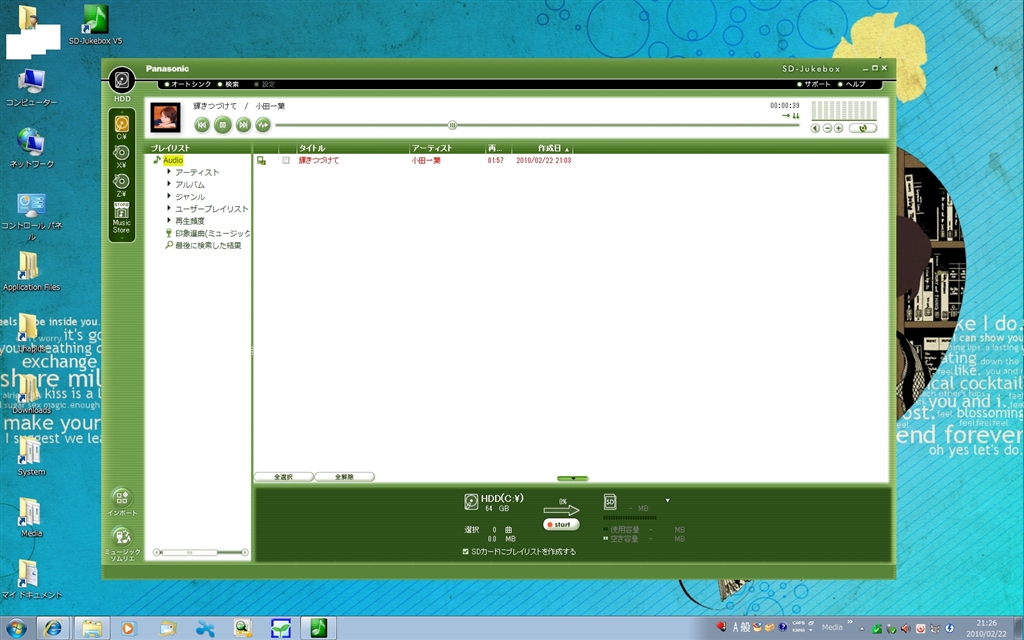Click the playback seek slider handle
The width and height of the screenshot is (1024, 640).
click(x=452, y=125)
